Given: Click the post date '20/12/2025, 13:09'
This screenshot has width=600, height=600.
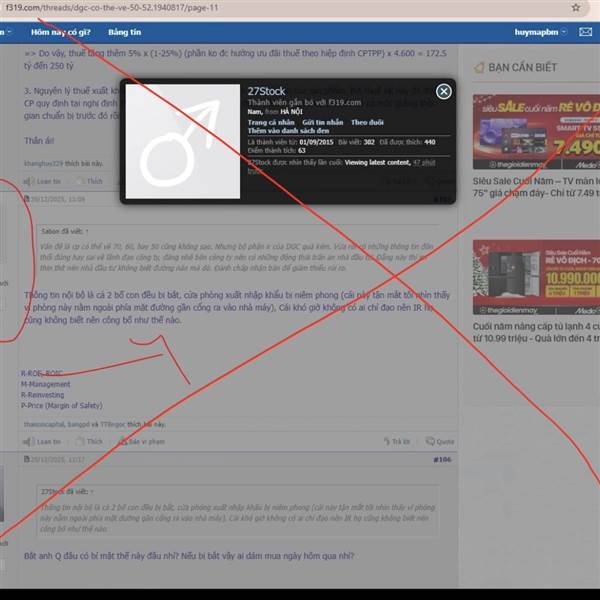Looking at the screenshot, I should [x=57, y=199].
